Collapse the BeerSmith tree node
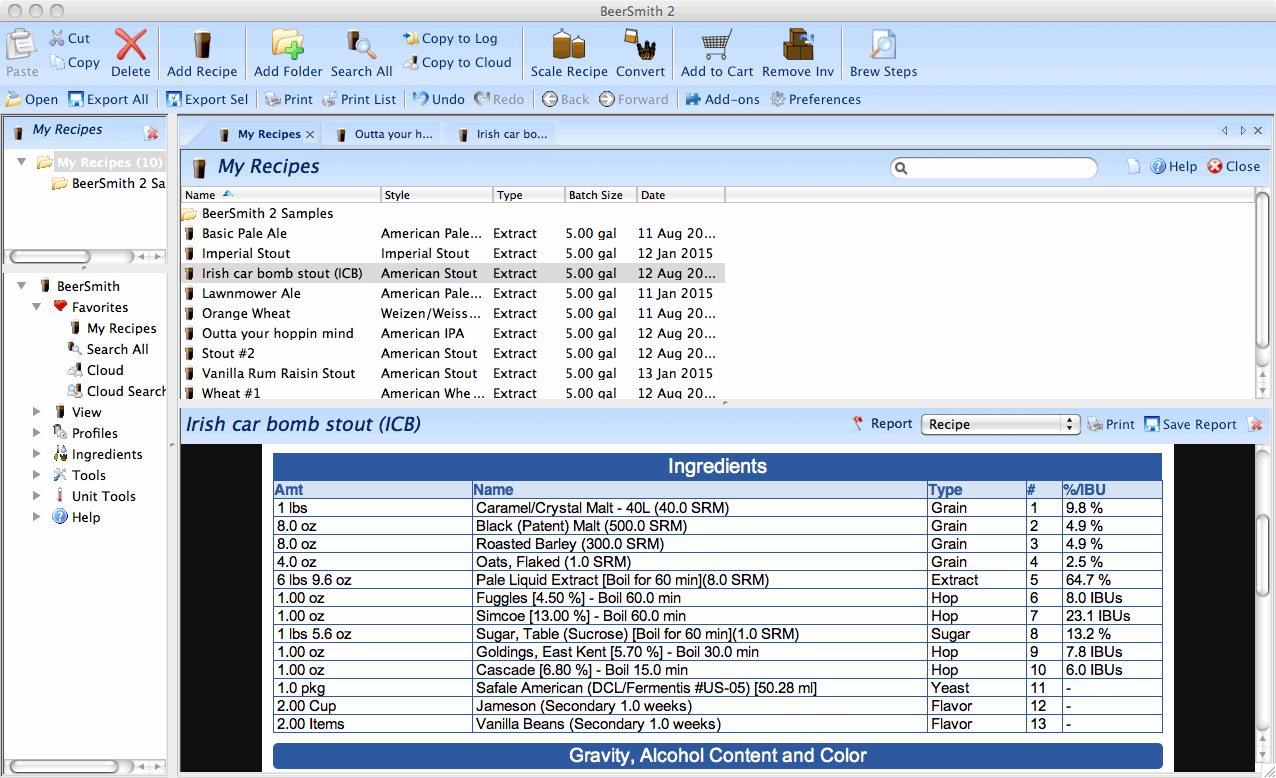 tap(22, 286)
